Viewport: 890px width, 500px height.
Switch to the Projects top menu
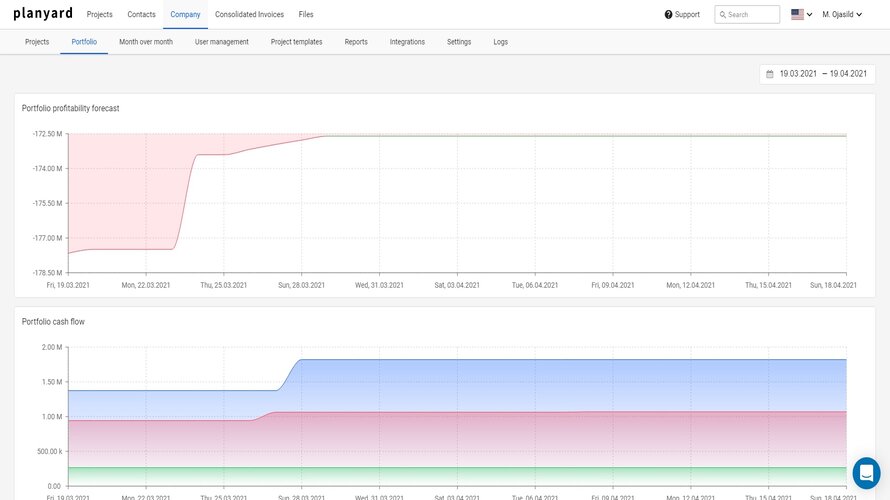pyautogui.click(x=99, y=15)
